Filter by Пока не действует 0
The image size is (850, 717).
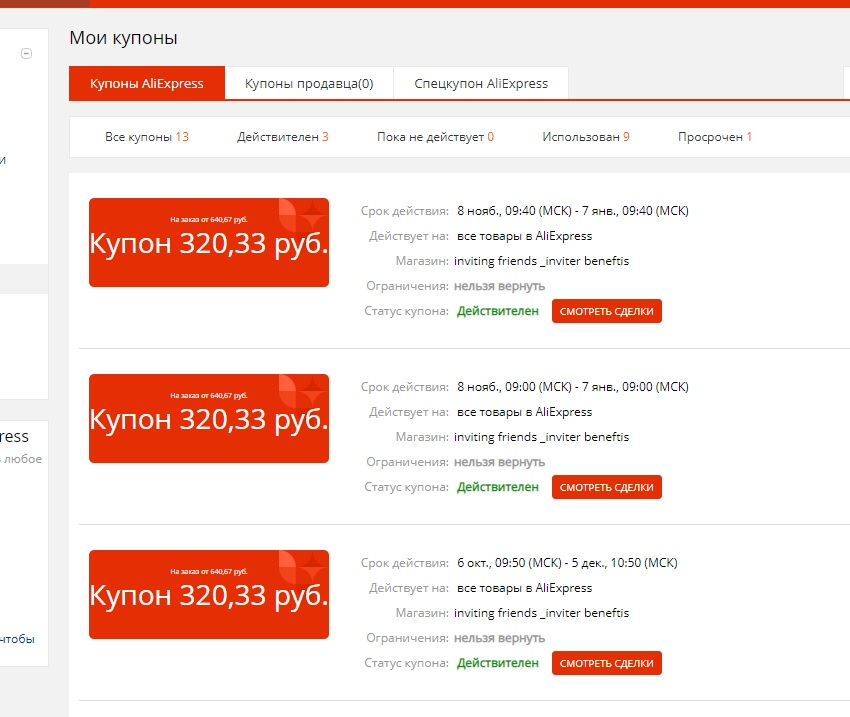435,137
